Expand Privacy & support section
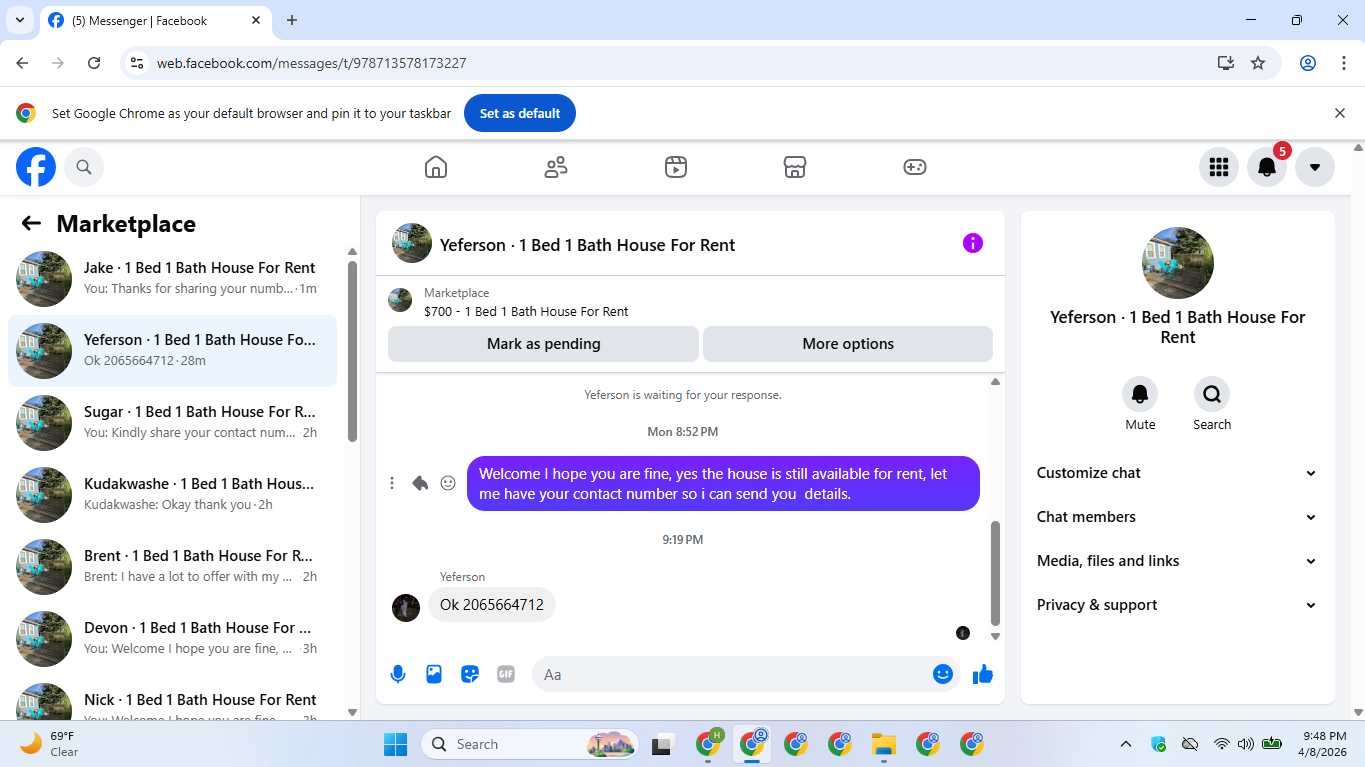This screenshot has height=767, width=1365. (1177, 605)
